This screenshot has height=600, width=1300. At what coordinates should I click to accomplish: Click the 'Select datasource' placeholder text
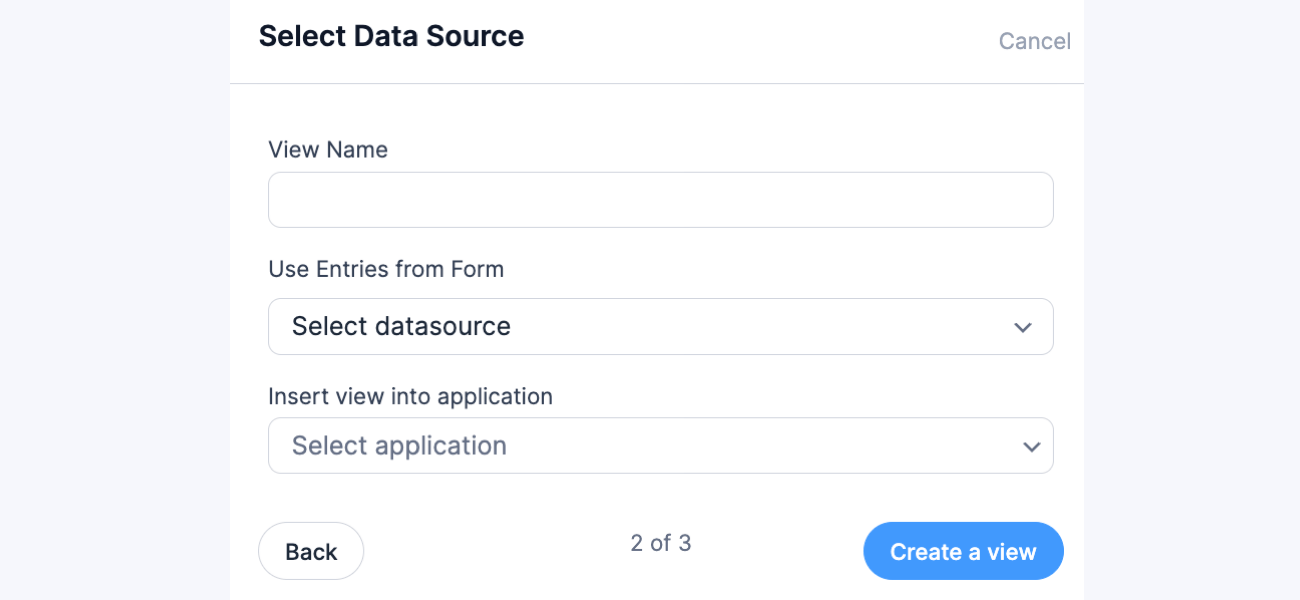coord(401,327)
